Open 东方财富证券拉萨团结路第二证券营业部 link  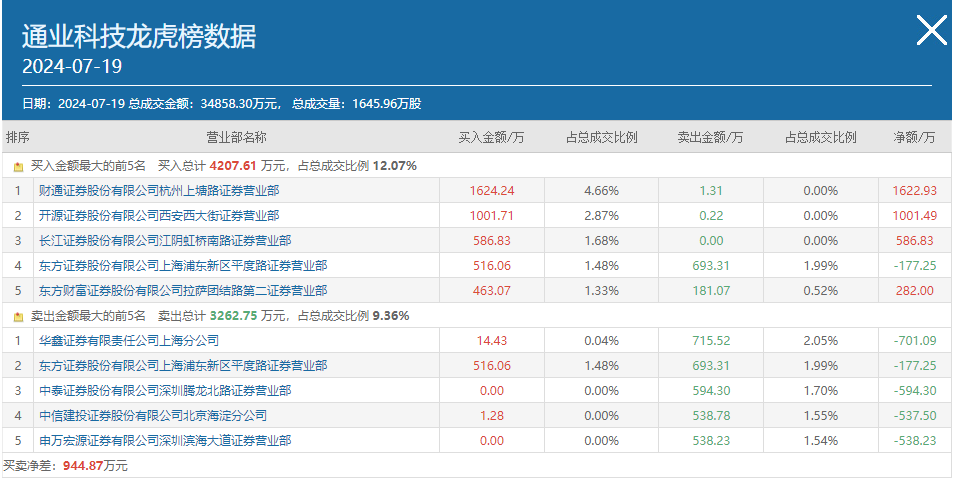coord(183,291)
